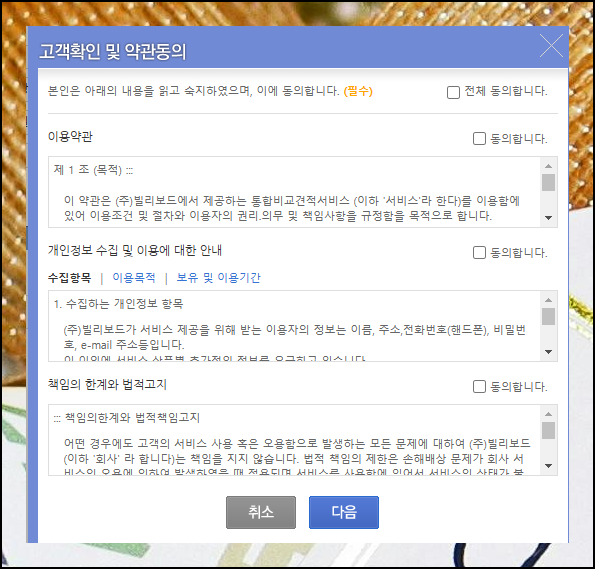The image size is (595, 569).
Task: Click the 다음 button
Action: [344, 512]
